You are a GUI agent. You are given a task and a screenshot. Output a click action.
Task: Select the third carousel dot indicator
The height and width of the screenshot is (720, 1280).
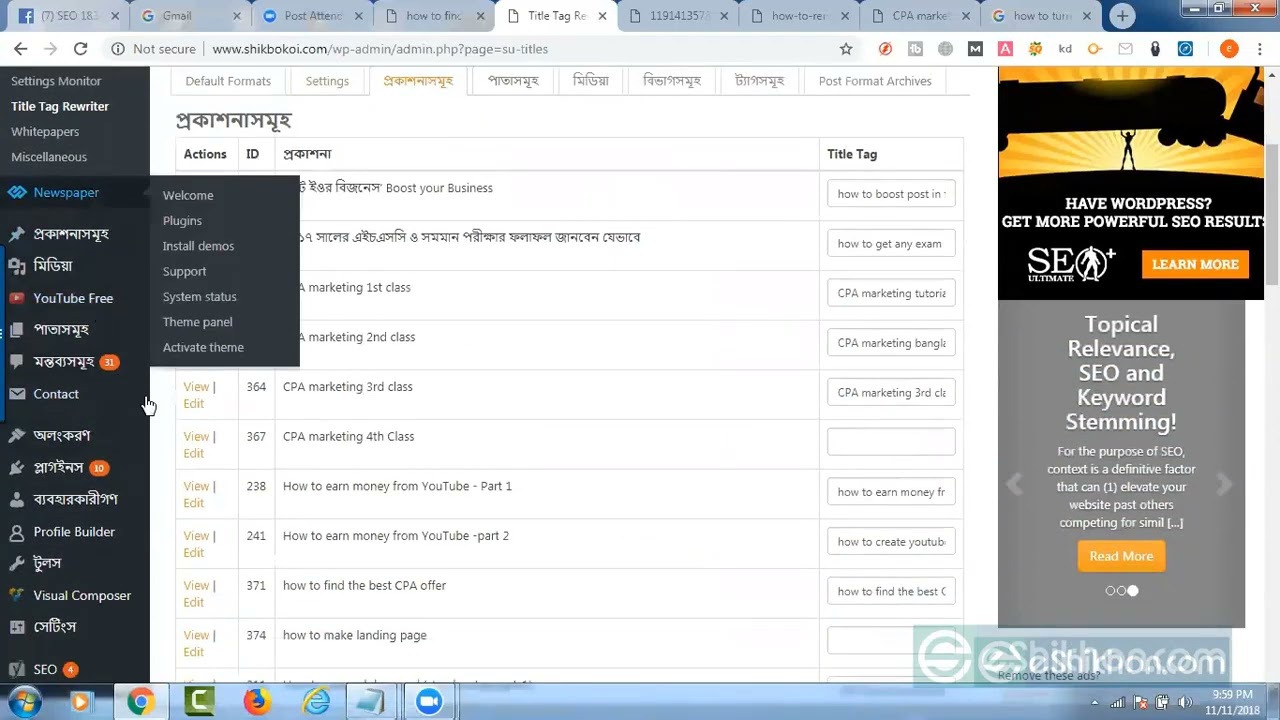(x=1133, y=591)
